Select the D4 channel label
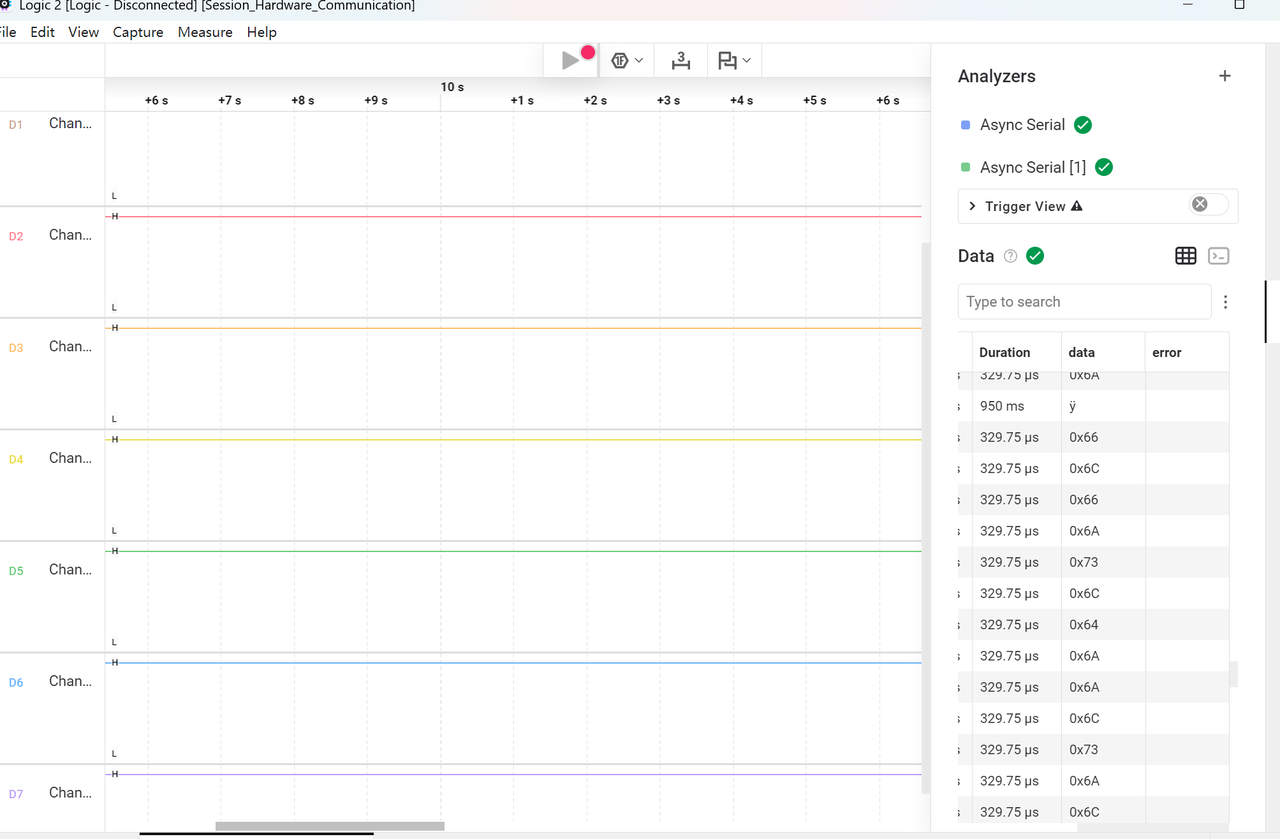 pos(16,459)
